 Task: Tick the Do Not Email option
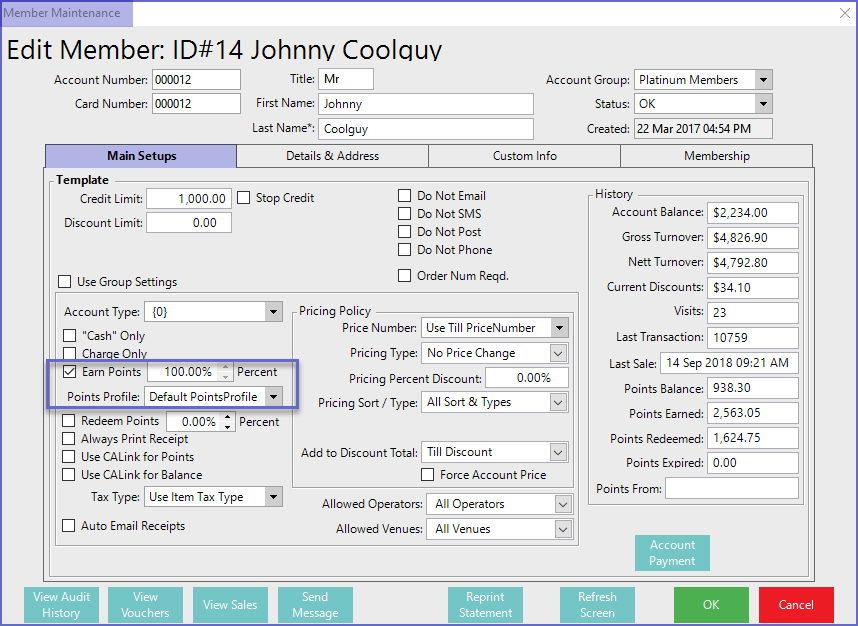pyautogui.click(x=405, y=196)
